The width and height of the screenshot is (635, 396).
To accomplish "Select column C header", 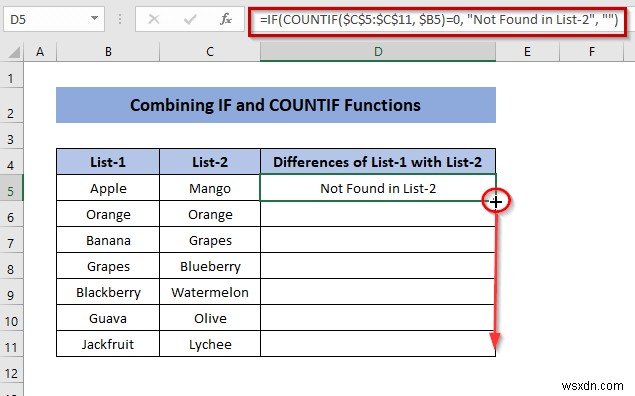I will coord(210,51).
